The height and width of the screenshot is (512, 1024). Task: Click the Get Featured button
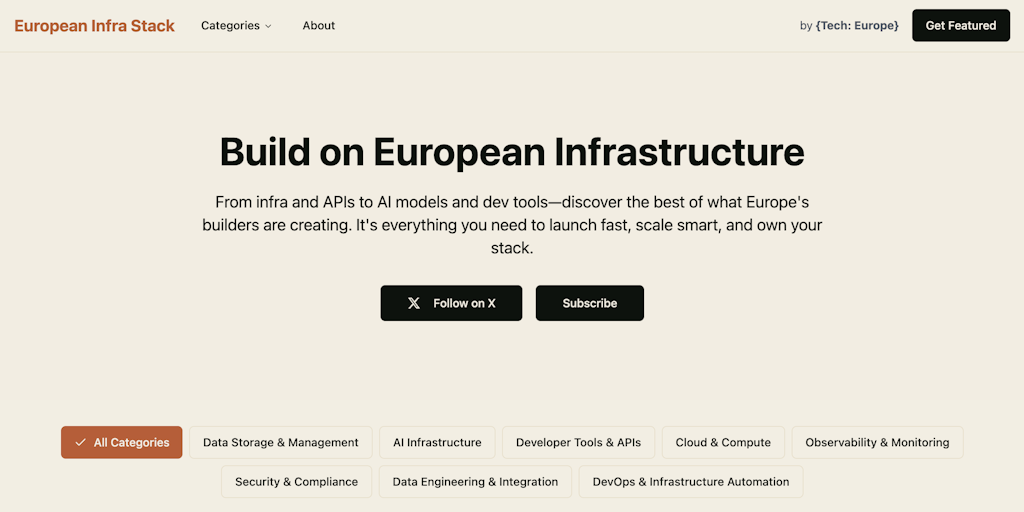(x=961, y=25)
